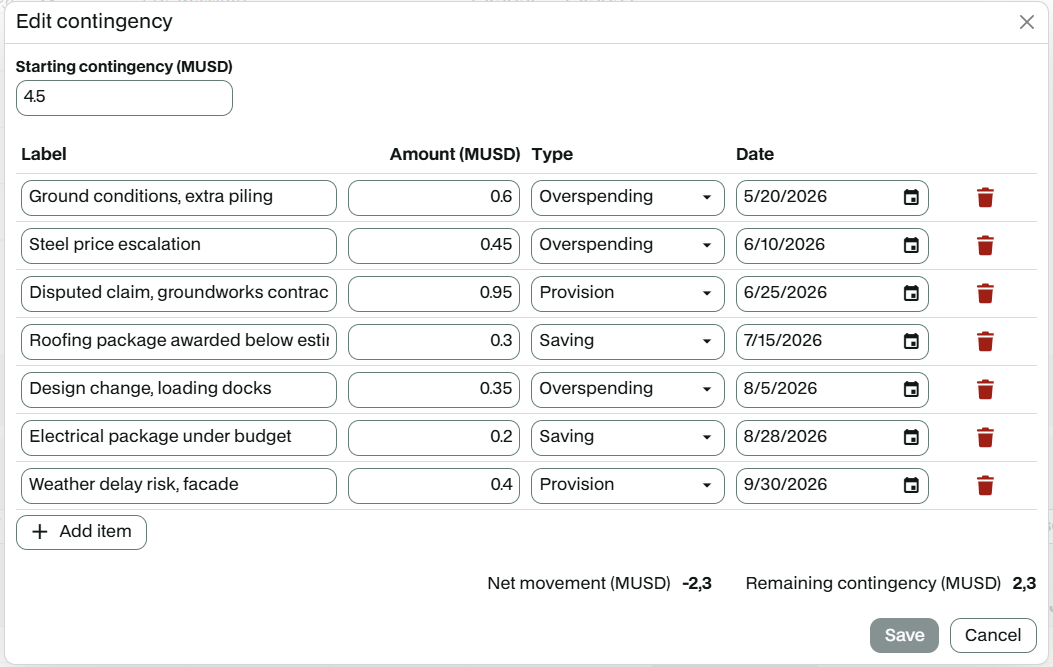Open calendar picker for 7/15/2026 date
Image resolution: width=1053 pixels, height=667 pixels.
911,342
